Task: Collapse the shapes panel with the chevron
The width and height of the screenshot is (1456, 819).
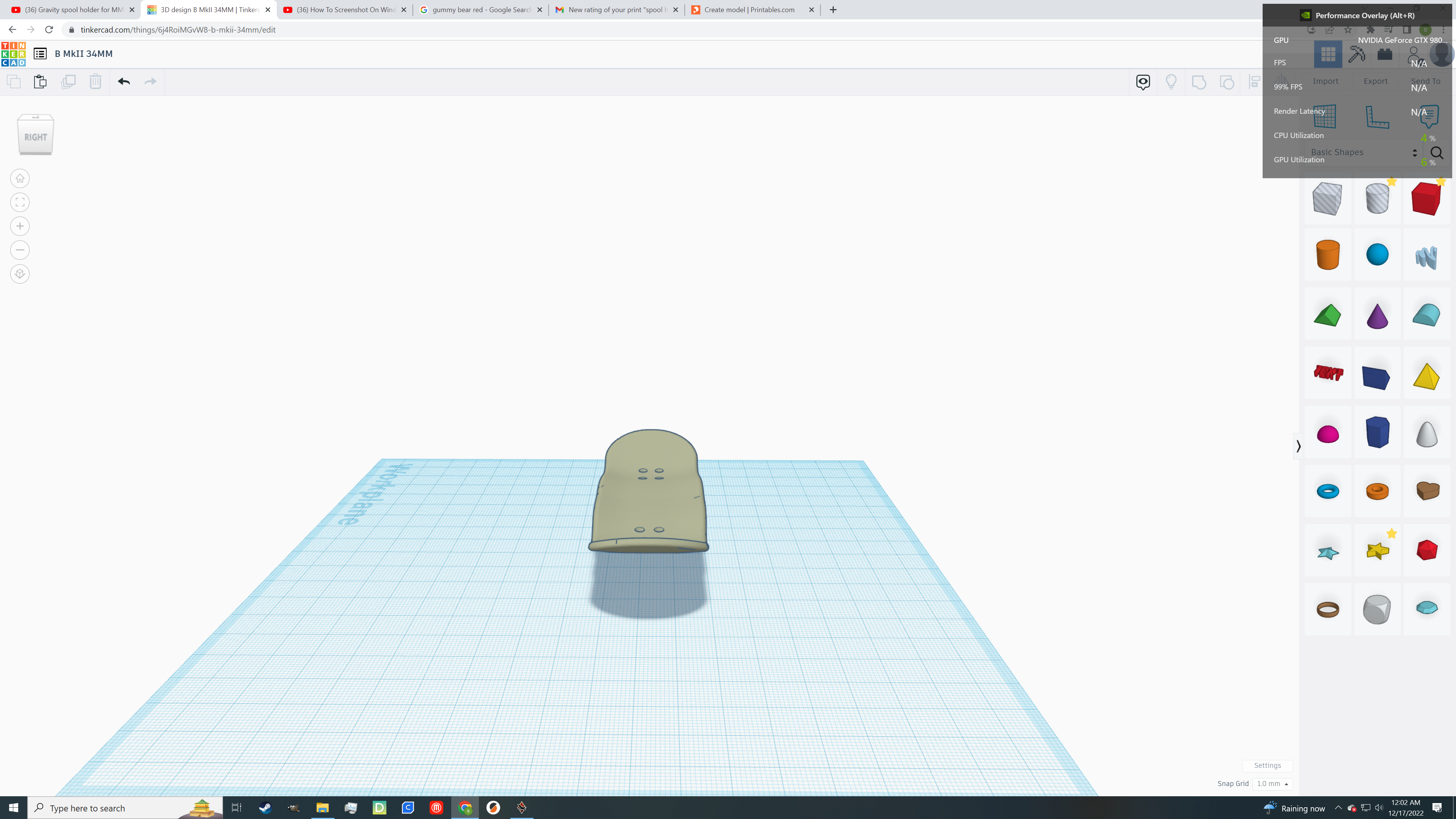Action: click(1298, 446)
